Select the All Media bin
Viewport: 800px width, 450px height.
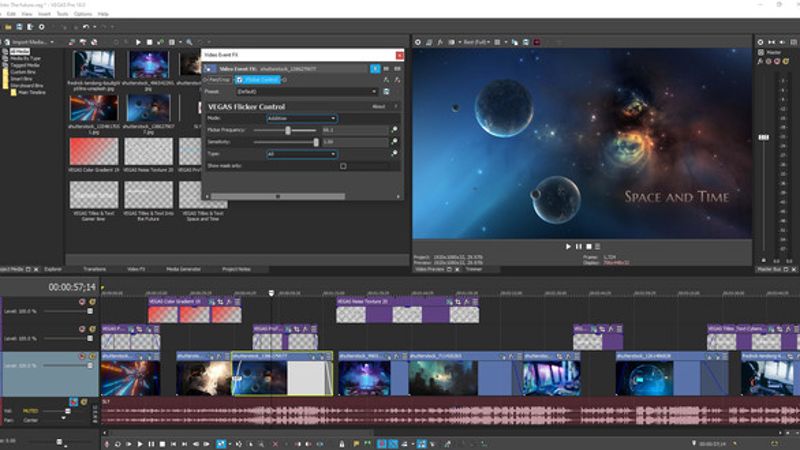coord(20,52)
